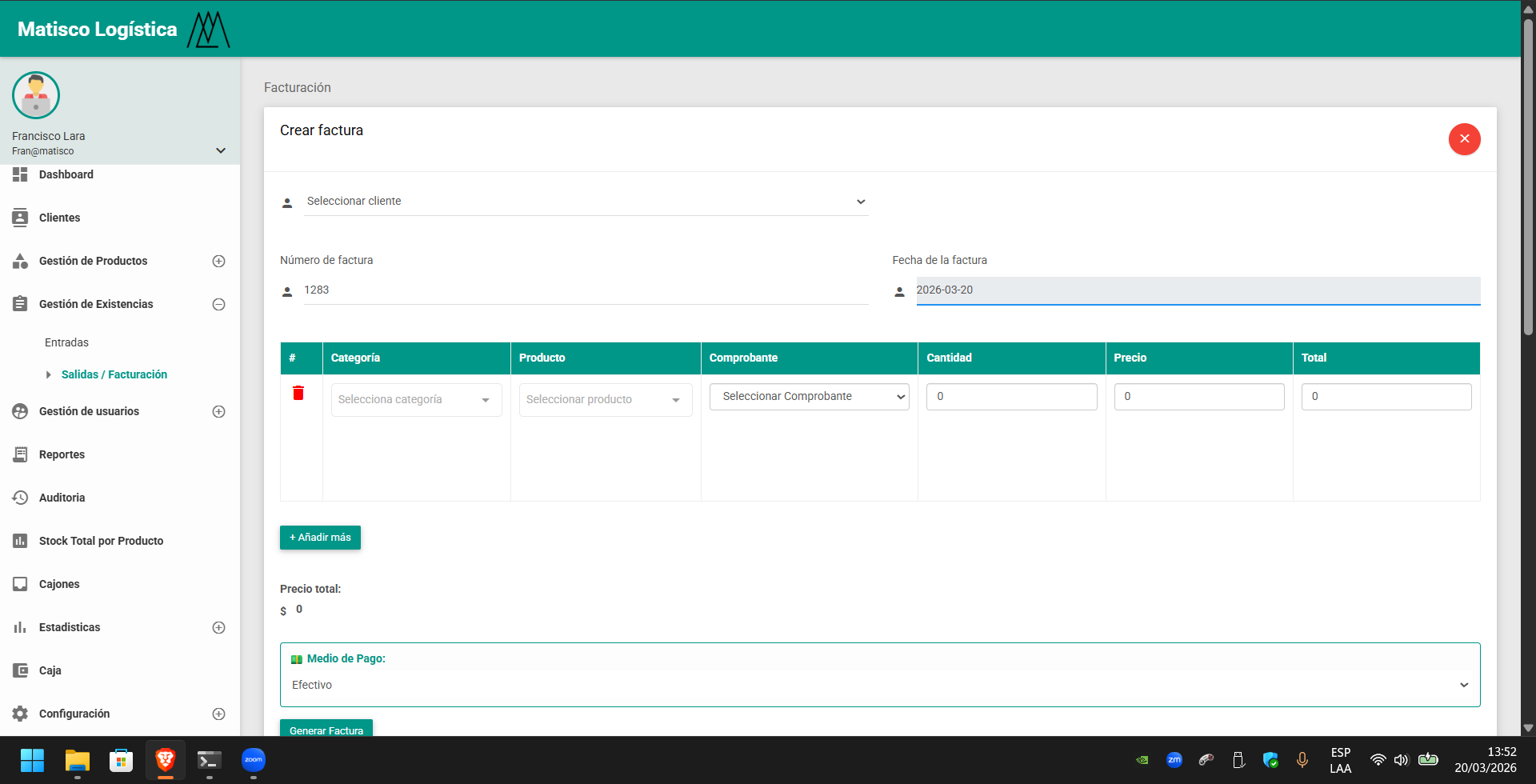
Task: Open Auditoria from its history icon
Action: [x=20, y=498]
